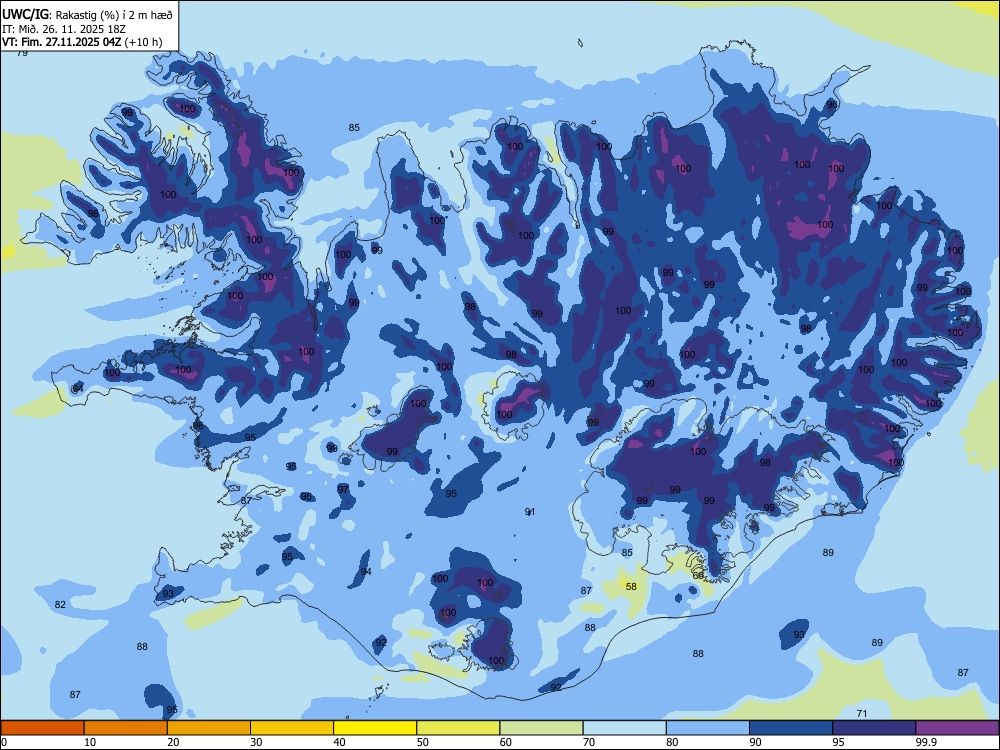
Task: Click the legend tick label '40'
Action: [x=340, y=742]
